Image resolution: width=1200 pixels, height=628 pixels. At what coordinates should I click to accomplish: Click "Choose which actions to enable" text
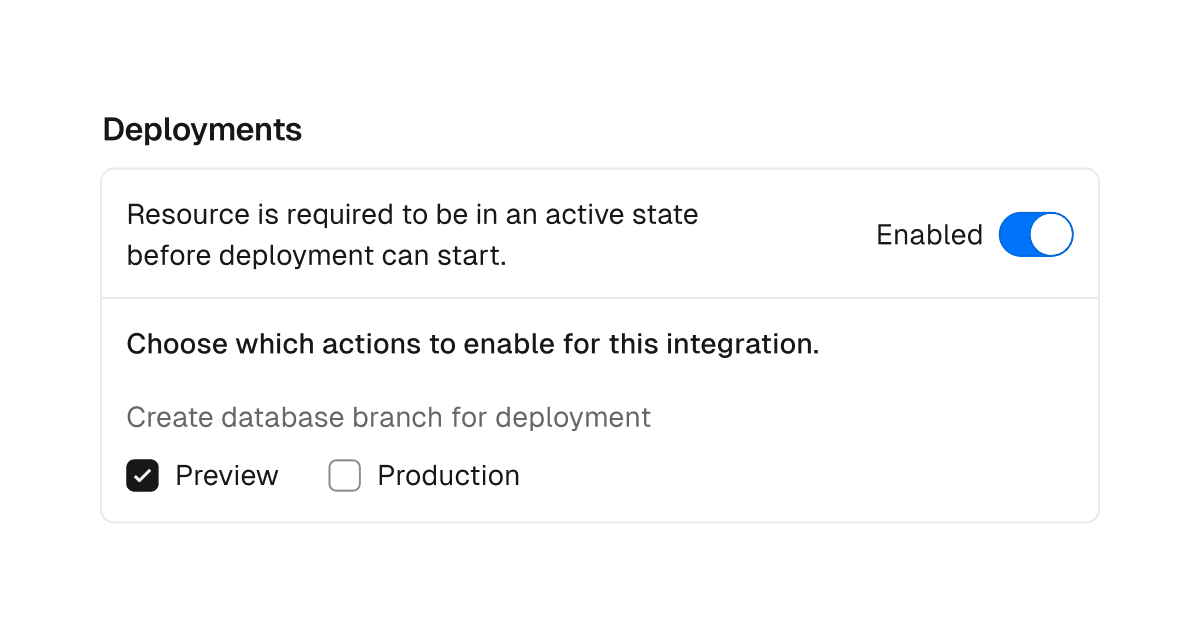pyautogui.click(x=472, y=345)
